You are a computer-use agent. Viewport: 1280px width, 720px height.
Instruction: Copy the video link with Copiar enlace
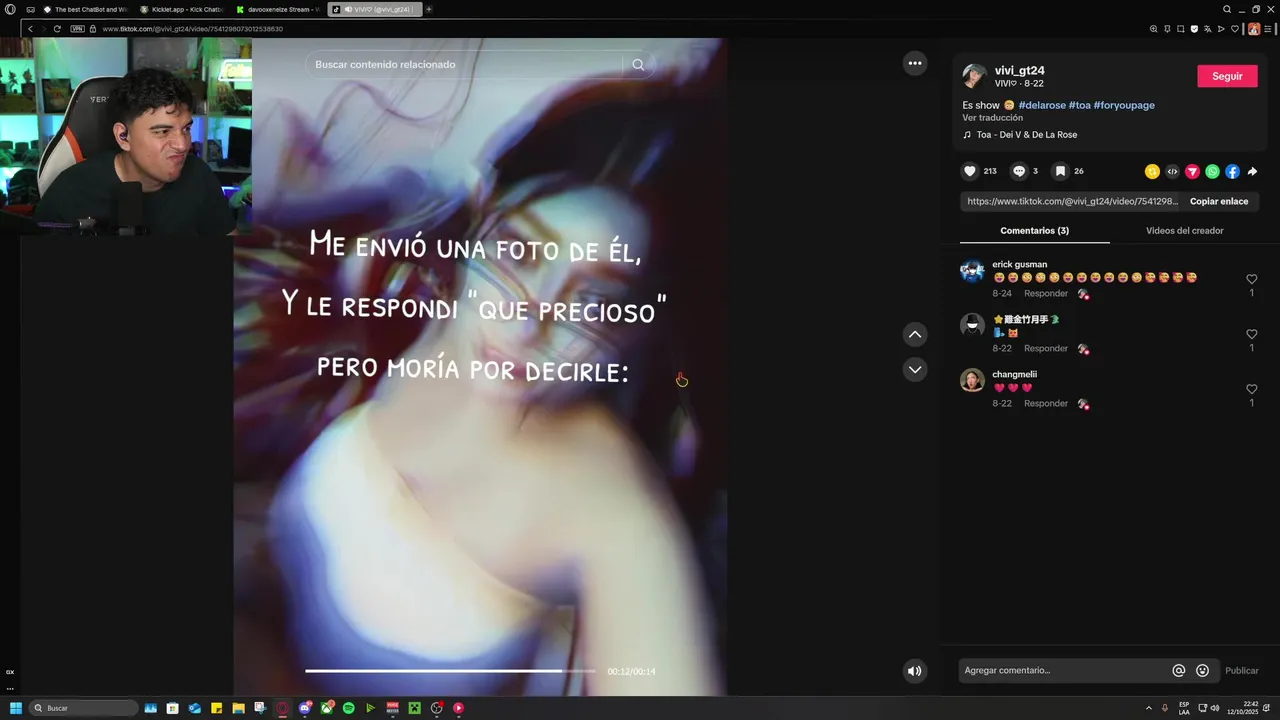click(1219, 201)
